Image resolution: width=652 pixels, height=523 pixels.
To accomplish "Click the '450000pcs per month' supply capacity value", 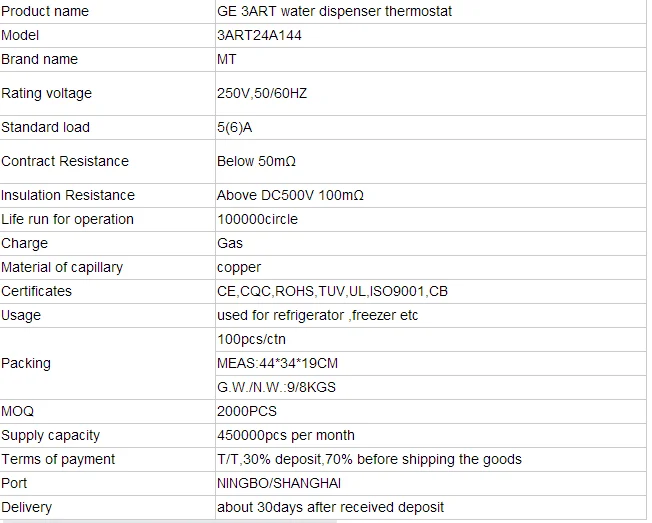I will pyautogui.click(x=286, y=435).
